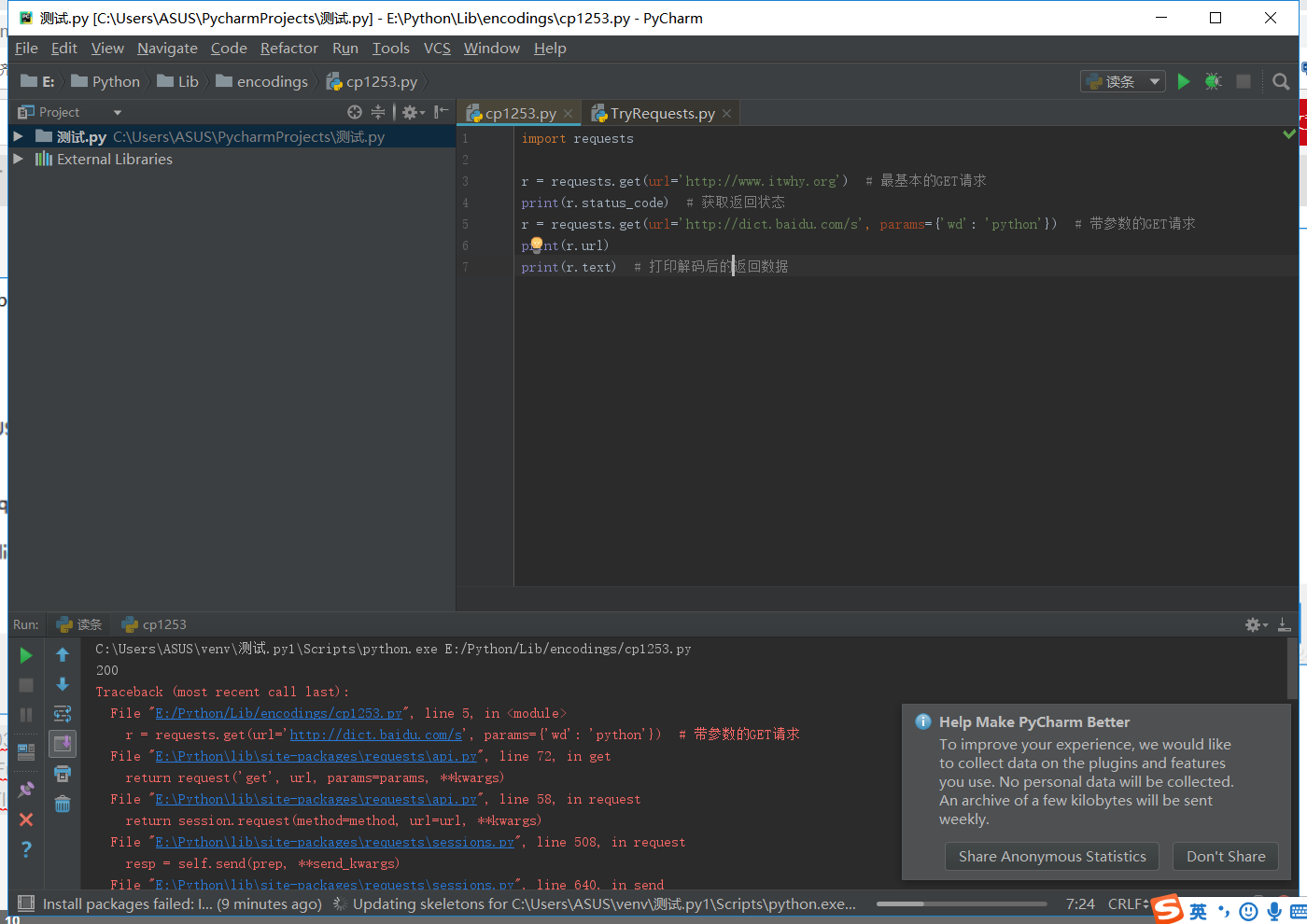This screenshot has height=924, width=1307.
Task: Click the tool window quick-access icon in status bar
Action: 26,903
